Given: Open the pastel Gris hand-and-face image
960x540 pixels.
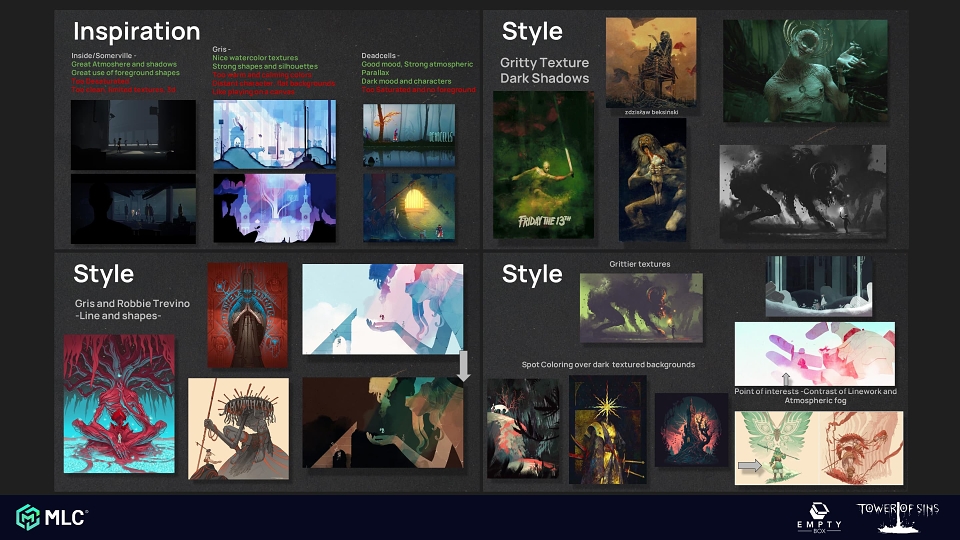Looking at the screenshot, I should pos(383,309).
